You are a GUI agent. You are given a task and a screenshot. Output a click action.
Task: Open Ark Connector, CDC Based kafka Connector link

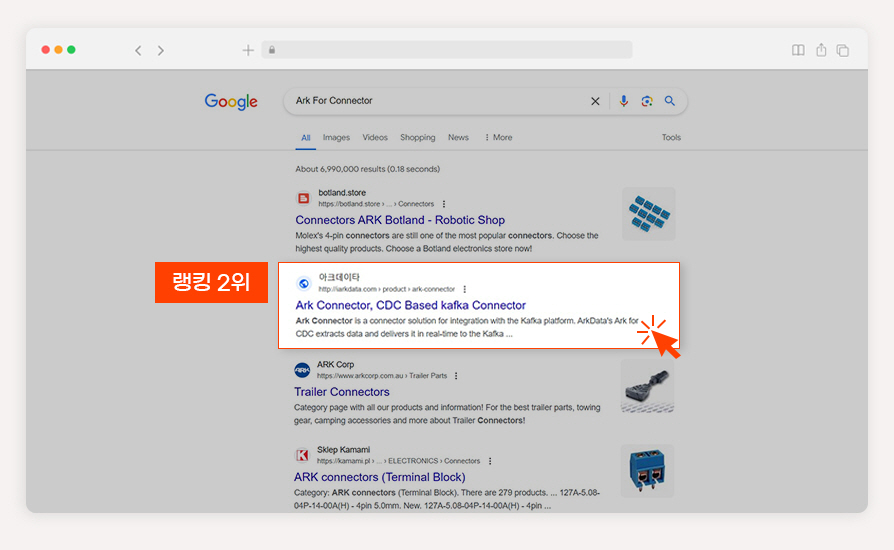coord(411,305)
